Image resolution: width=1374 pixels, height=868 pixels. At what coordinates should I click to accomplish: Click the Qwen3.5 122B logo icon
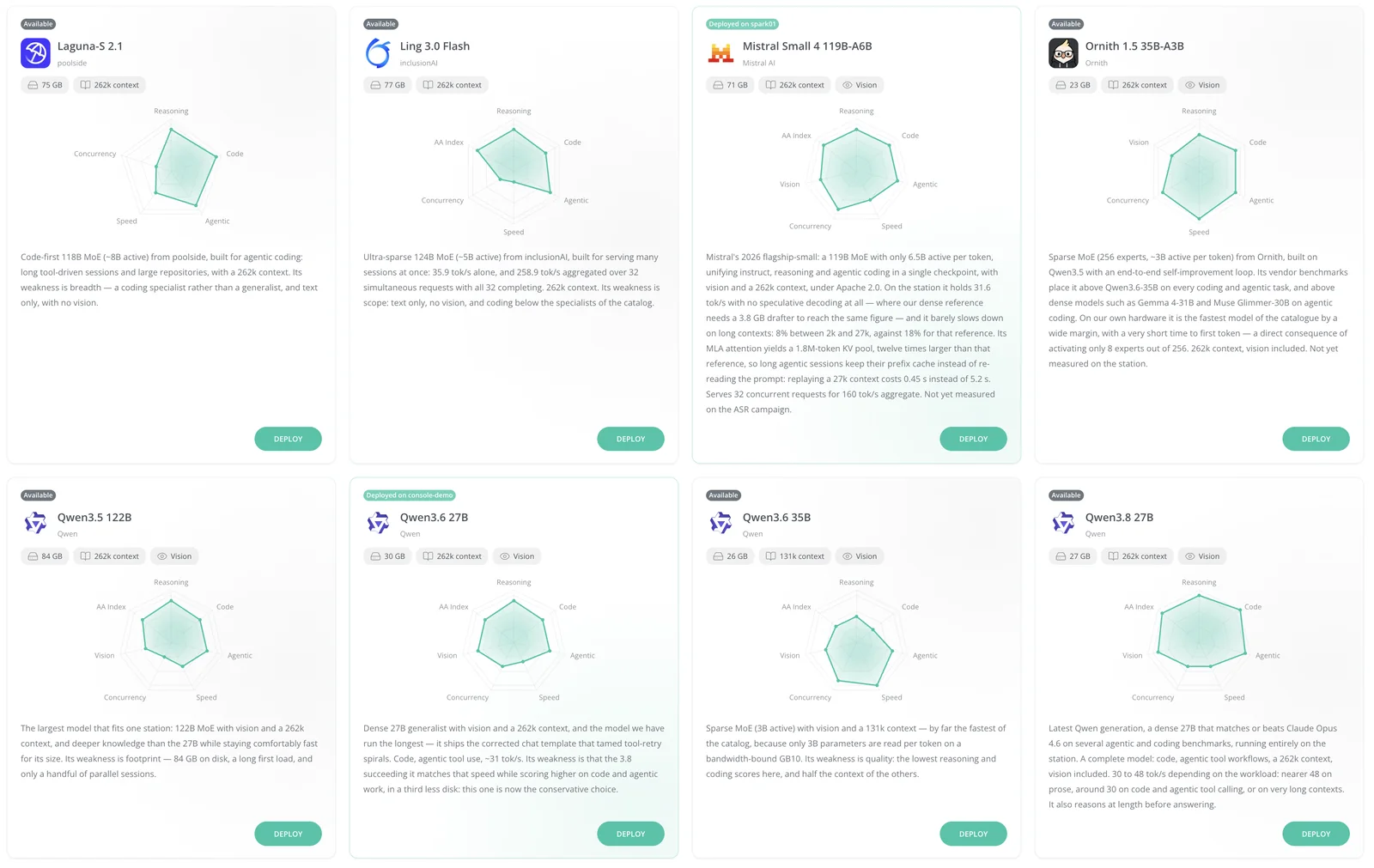point(35,523)
